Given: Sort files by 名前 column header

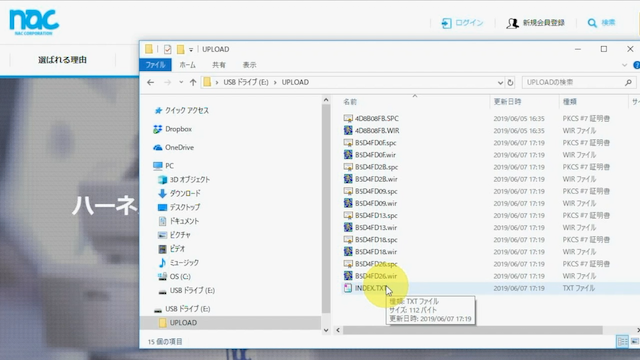Looking at the screenshot, I should tap(350, 102).
